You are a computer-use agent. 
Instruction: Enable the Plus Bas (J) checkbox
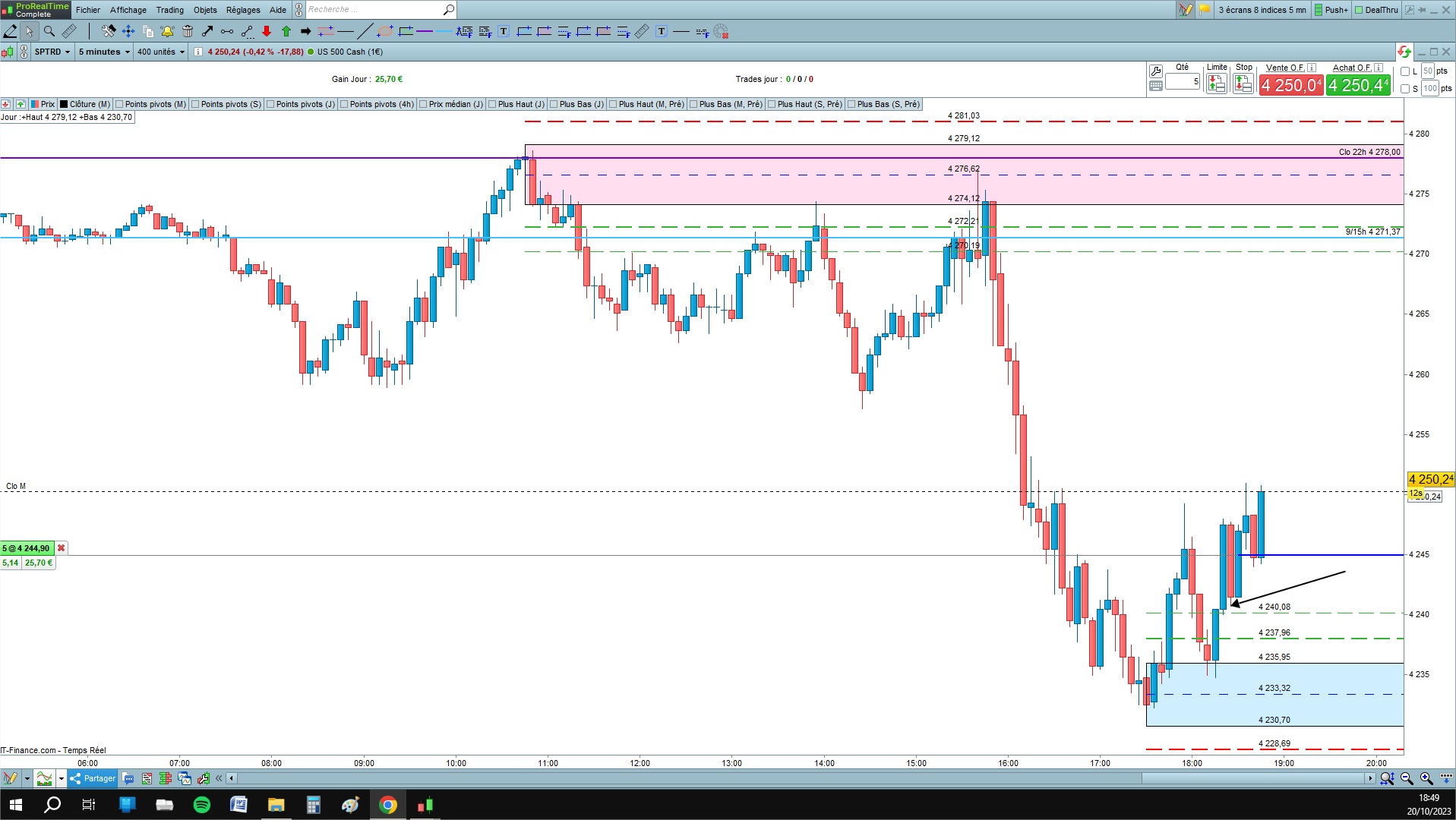(554, 104)
